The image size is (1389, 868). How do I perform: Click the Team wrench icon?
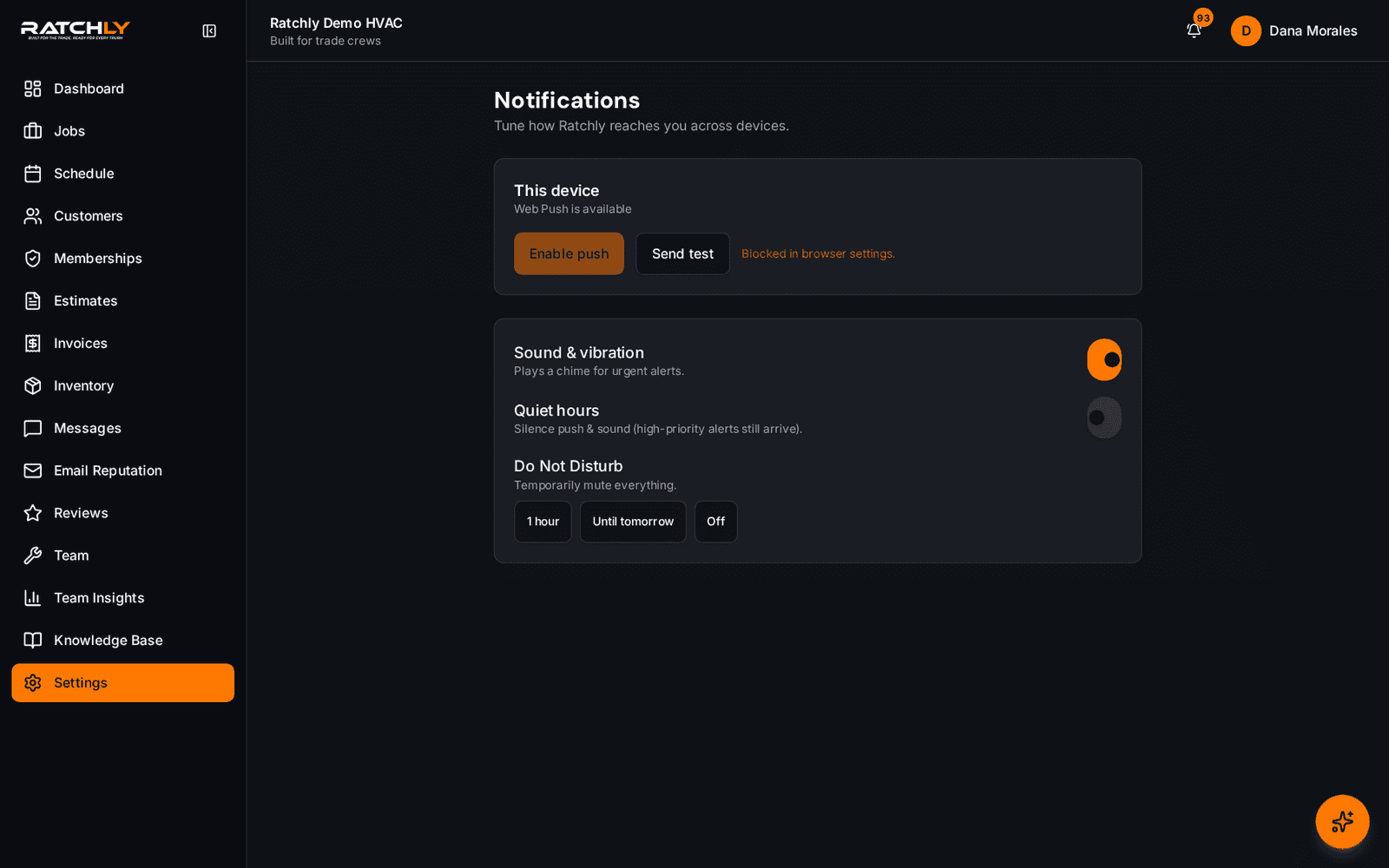33,556
